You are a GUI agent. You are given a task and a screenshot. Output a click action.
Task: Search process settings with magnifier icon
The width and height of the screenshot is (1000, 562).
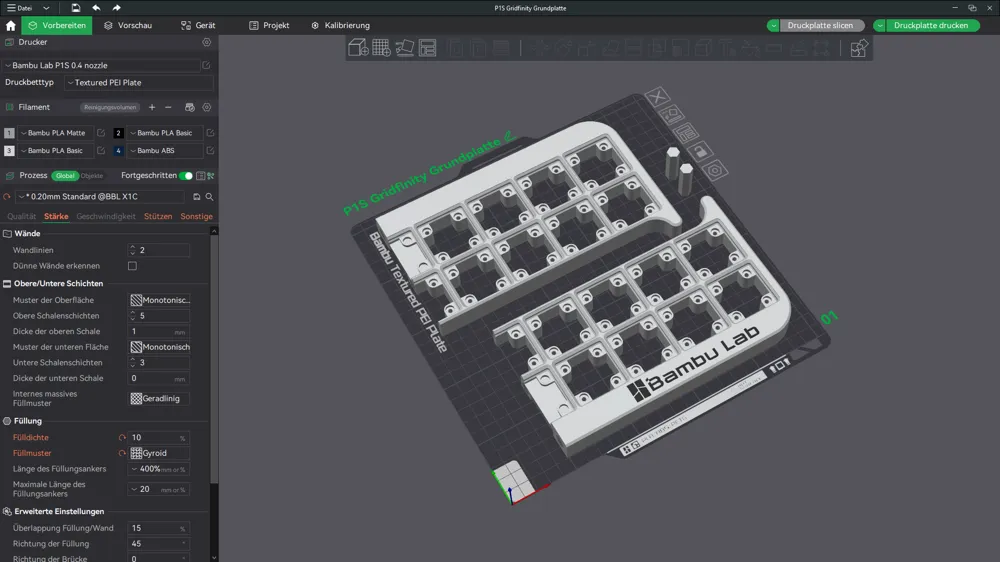coord(209,197)
